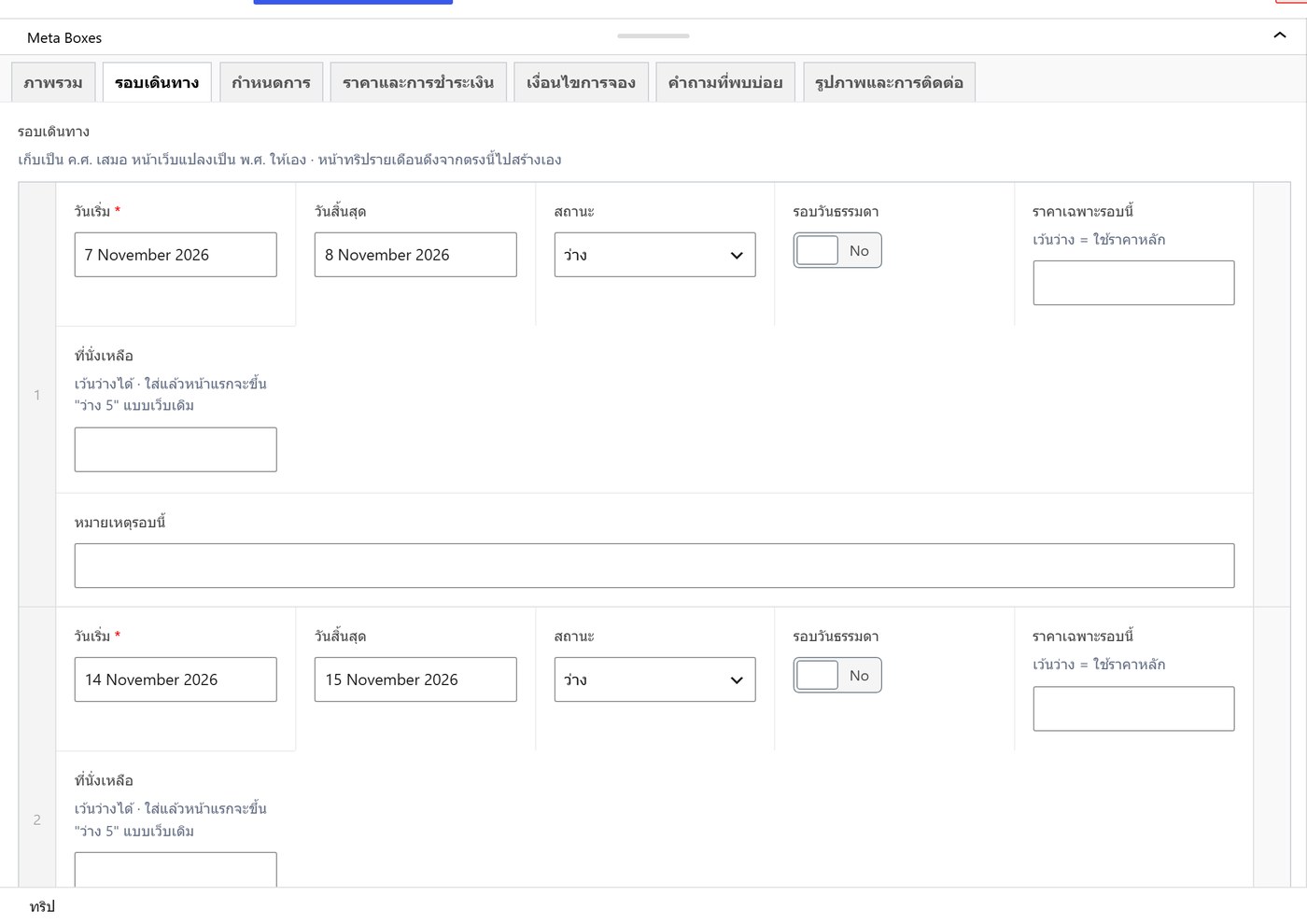Open the รูปภาพและการติดต่อ tab
The image size is (1307, 924).
click(889, 82)
